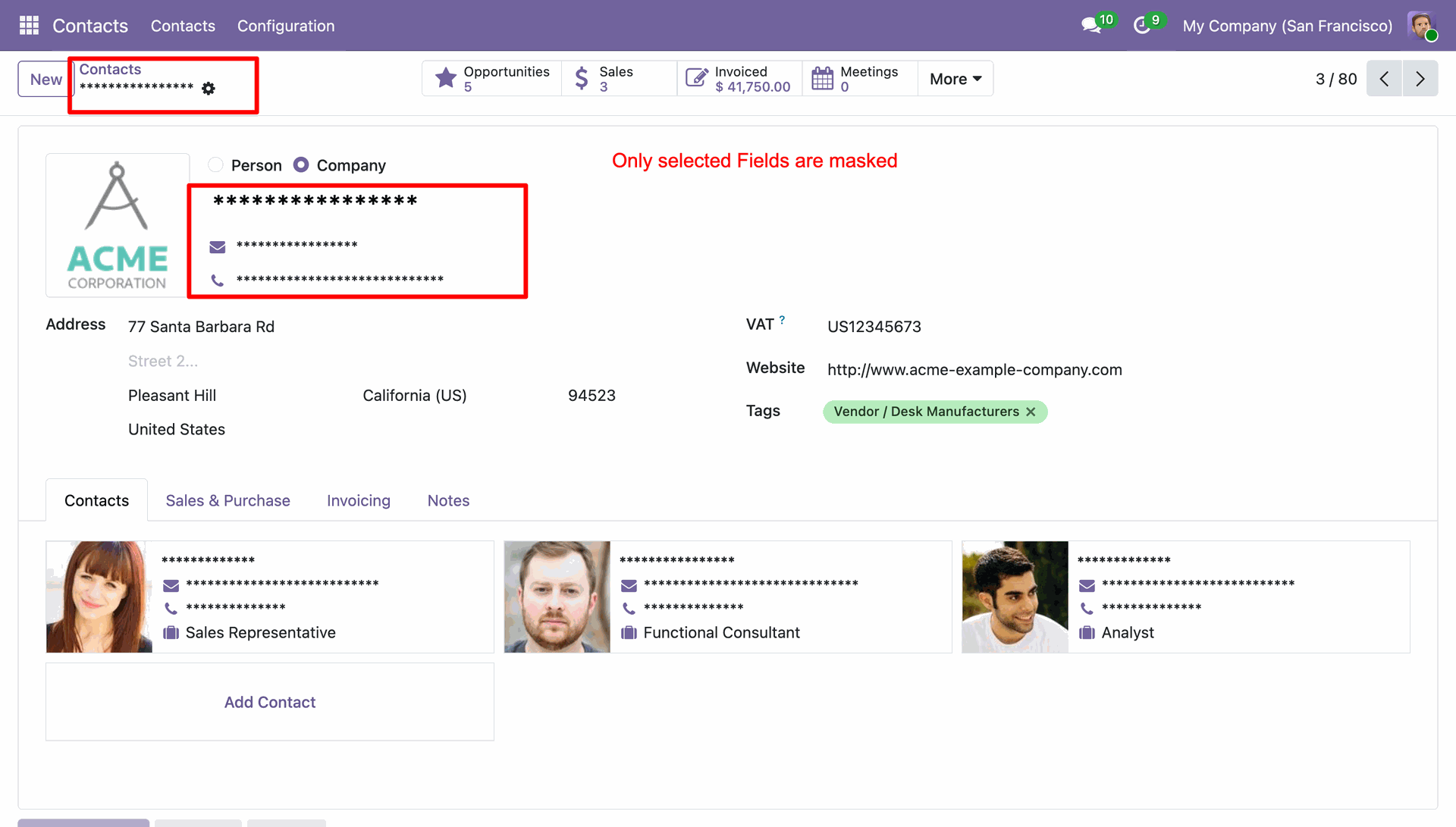The width and height of the screenshot is (1456, 827).
Task: Open Invoiced stat button
Action: click(x=739, y=79)
